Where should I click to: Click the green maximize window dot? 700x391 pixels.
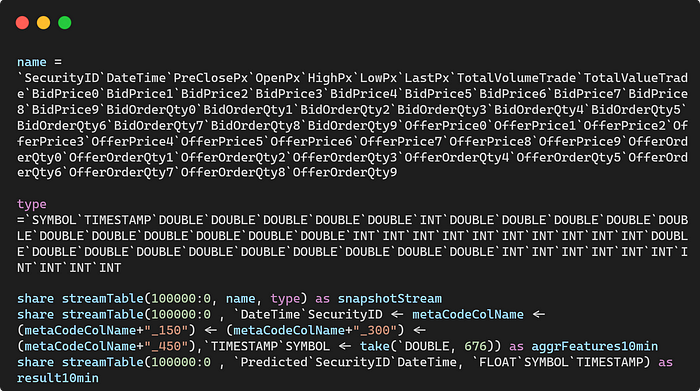(65, 22)
